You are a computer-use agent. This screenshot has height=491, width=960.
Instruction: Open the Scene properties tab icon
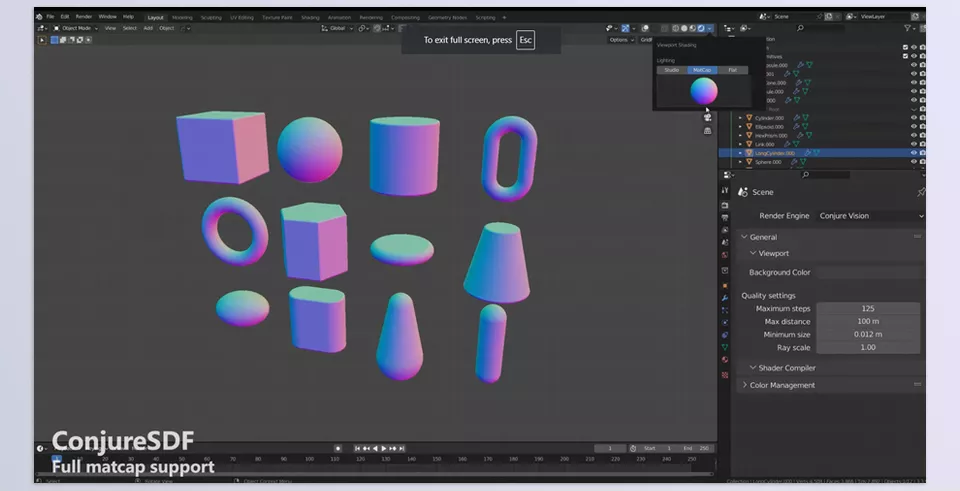tap(725, 242)
